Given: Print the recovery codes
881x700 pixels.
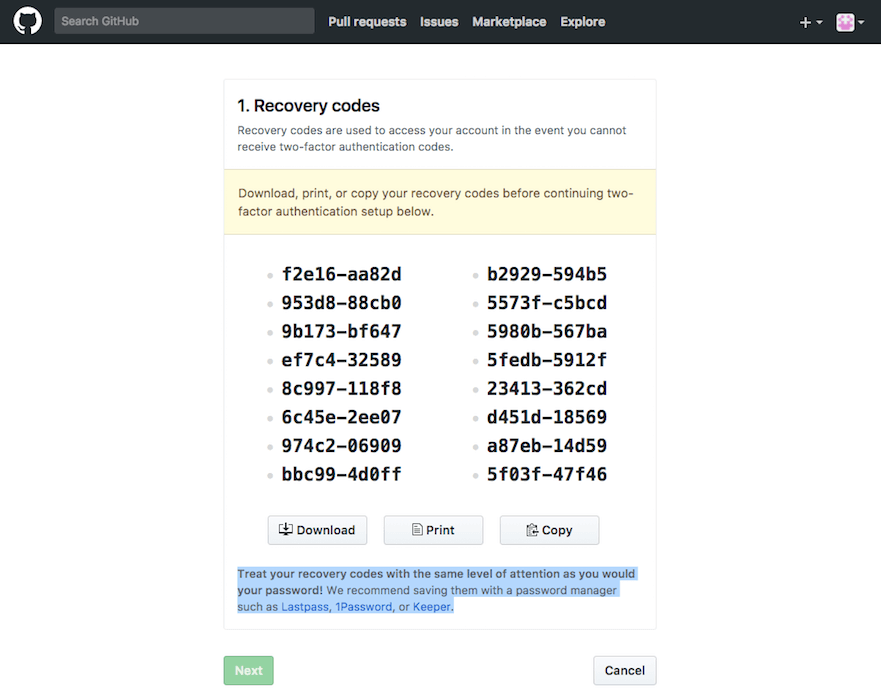Looking at the screenshot, I should coord(433,530).
